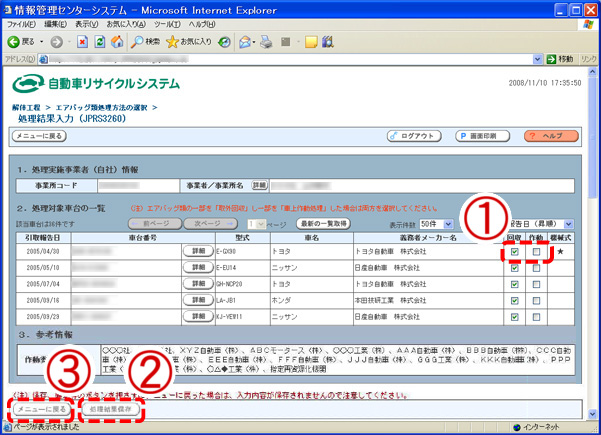Screen dimensions: 601x435
Task: Click the IE Forward arrow icon
Action: pyautogui.click(x=57, y=42)
